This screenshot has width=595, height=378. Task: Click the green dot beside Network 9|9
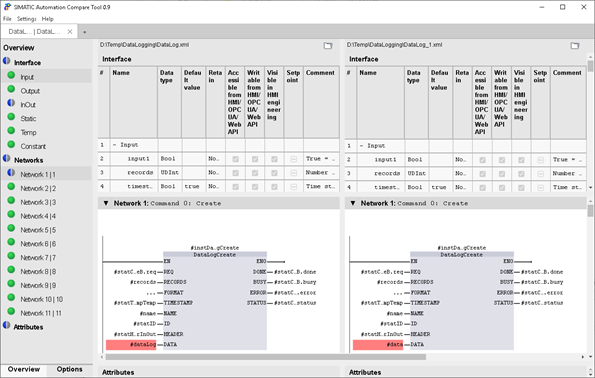click(11, 284)
